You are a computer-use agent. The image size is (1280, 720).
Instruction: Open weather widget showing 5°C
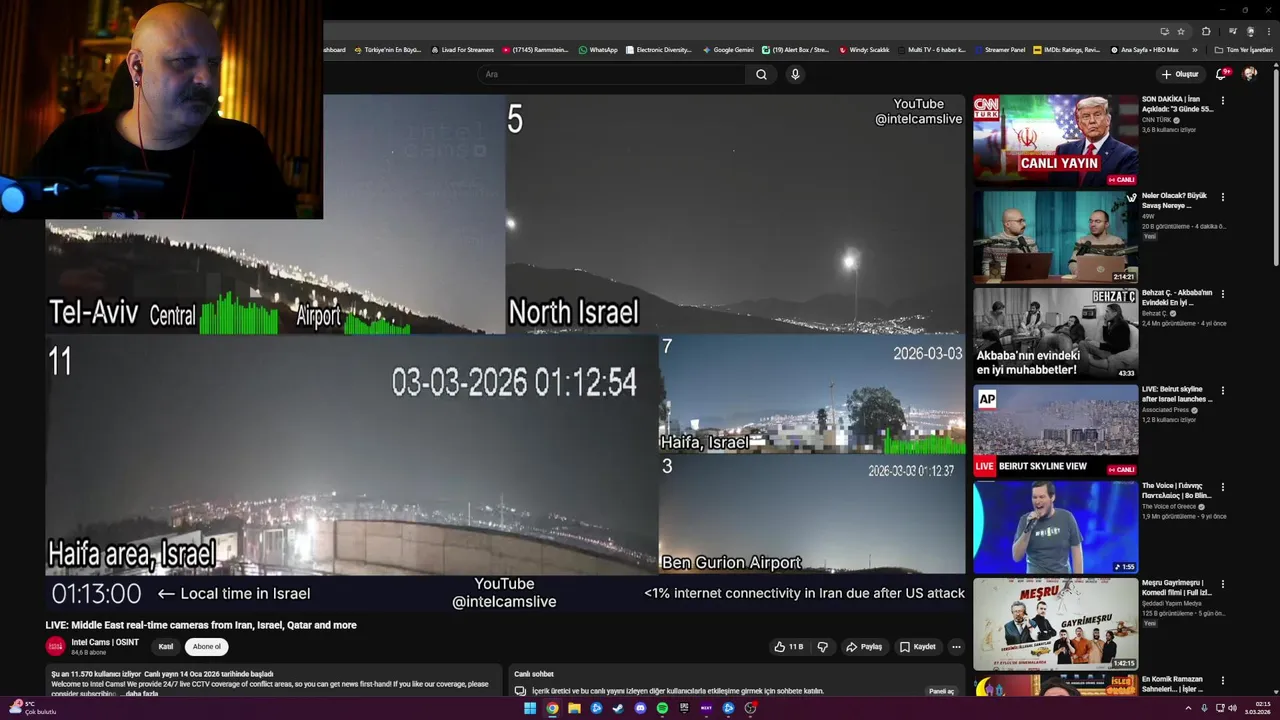click(x=30, y=708)
